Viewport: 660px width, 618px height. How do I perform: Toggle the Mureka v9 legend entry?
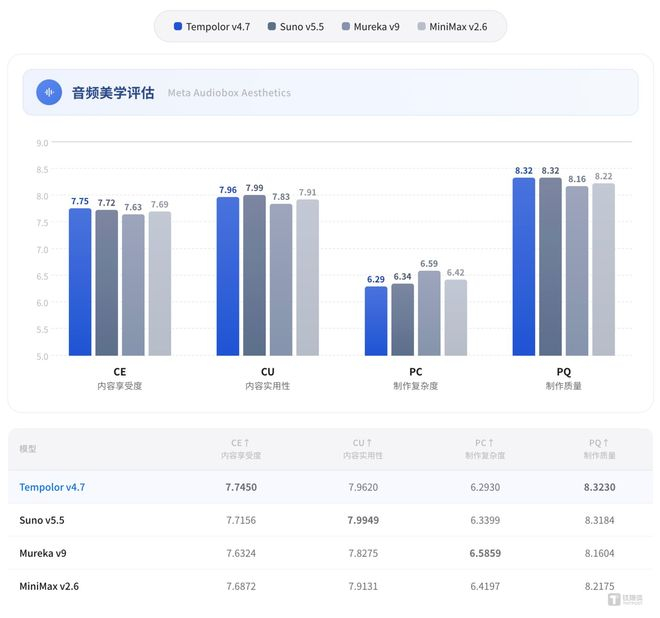(x=370, y=27)
